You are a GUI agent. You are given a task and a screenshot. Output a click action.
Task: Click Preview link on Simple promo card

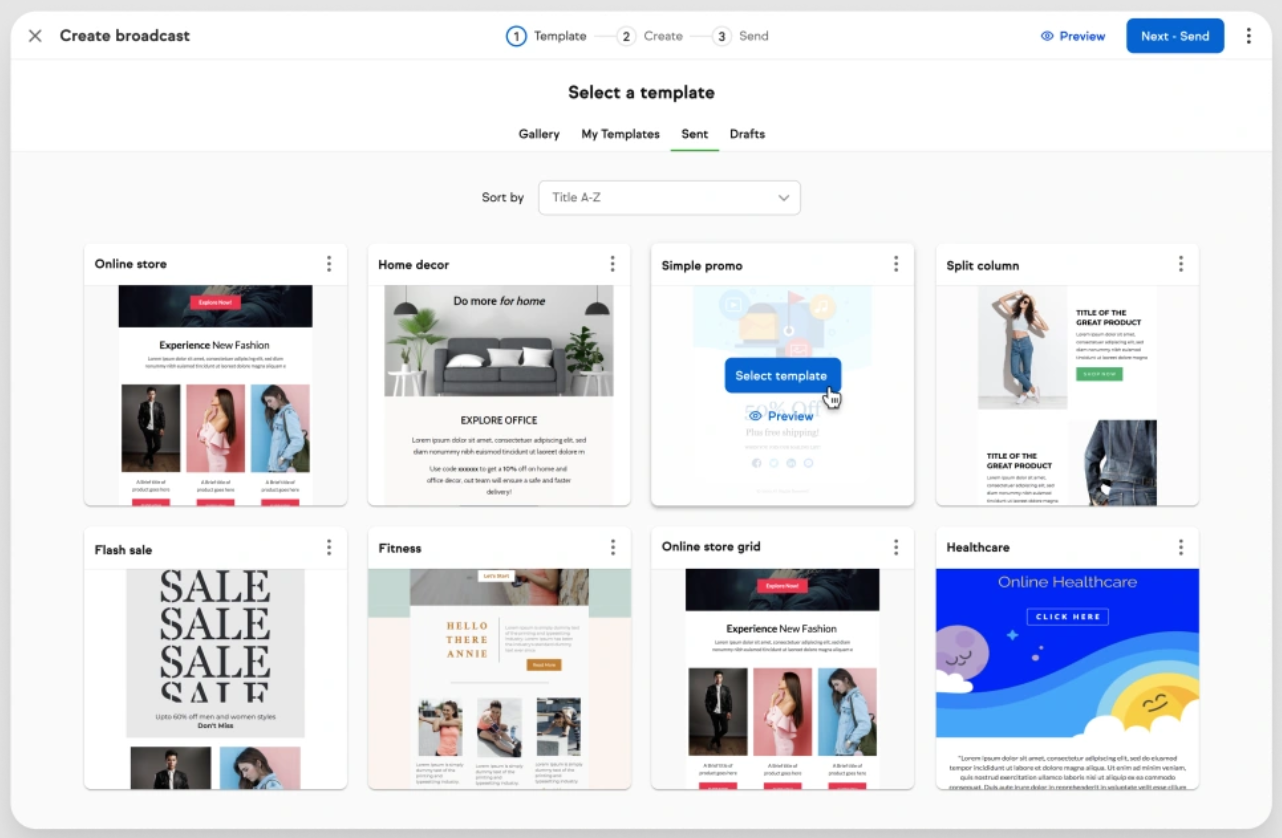pyautogui.click(x=781, y=416)
